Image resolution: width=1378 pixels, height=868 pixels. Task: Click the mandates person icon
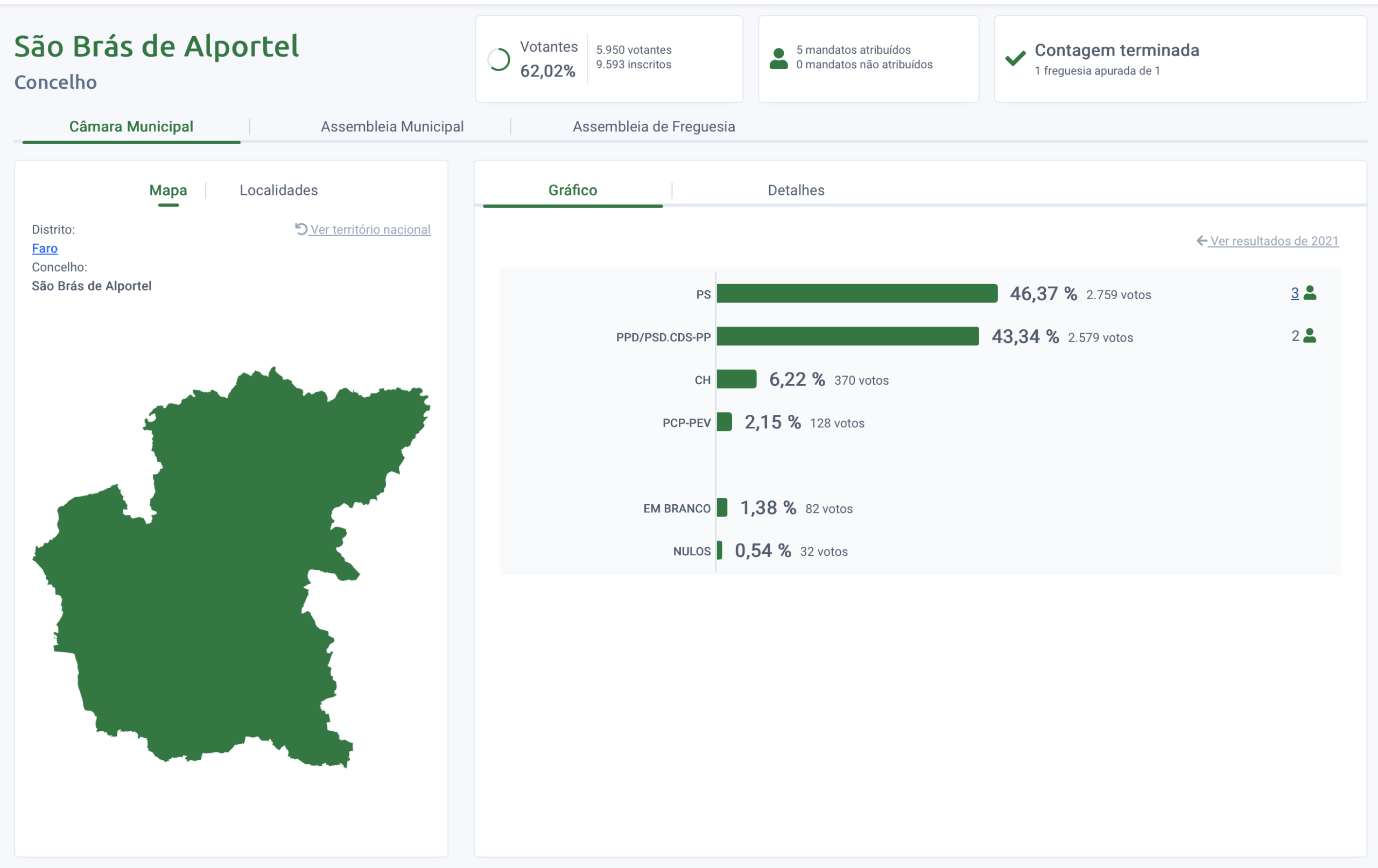coord(778,59)
